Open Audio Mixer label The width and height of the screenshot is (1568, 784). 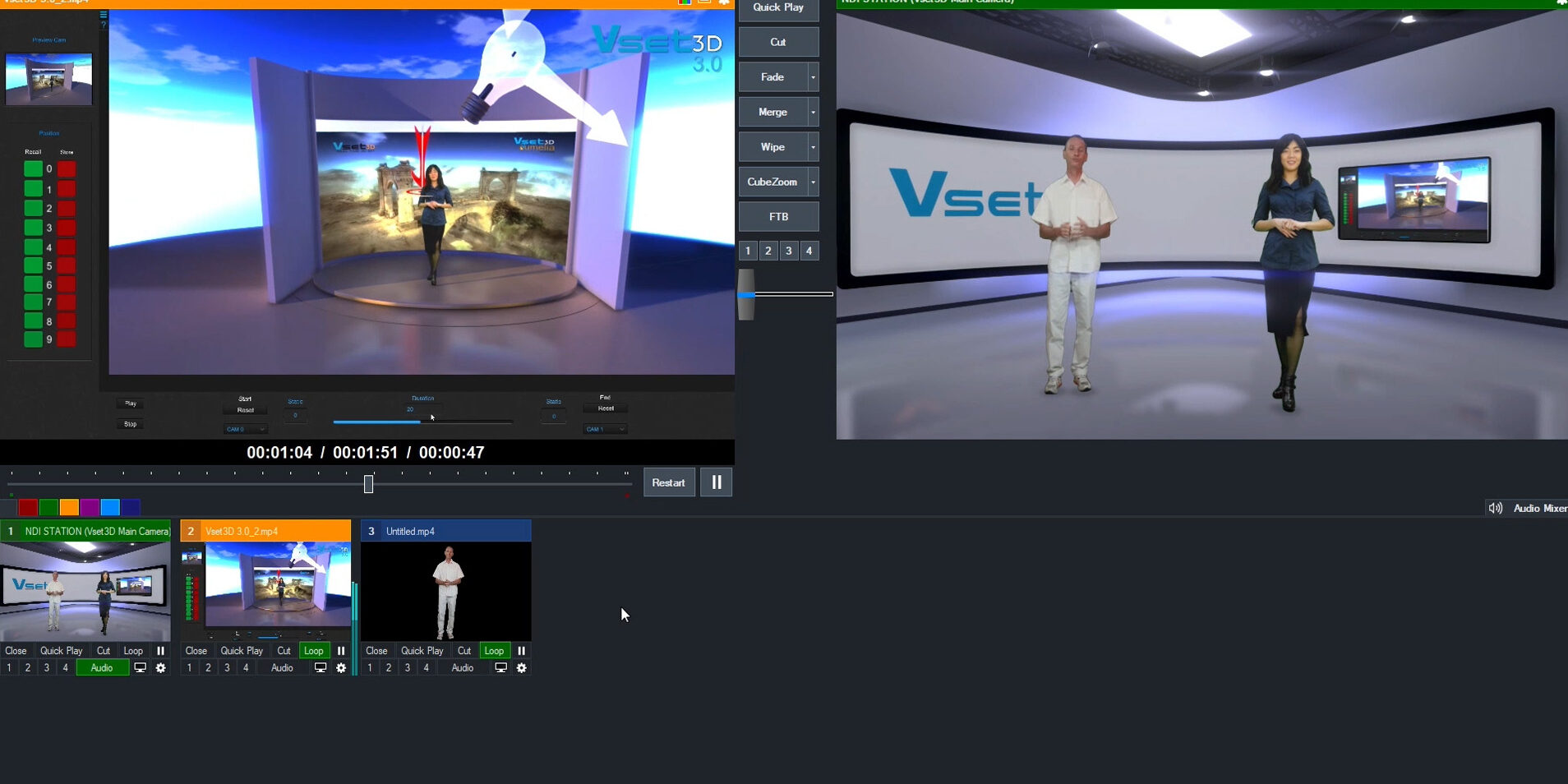(x=1540, y=509)
